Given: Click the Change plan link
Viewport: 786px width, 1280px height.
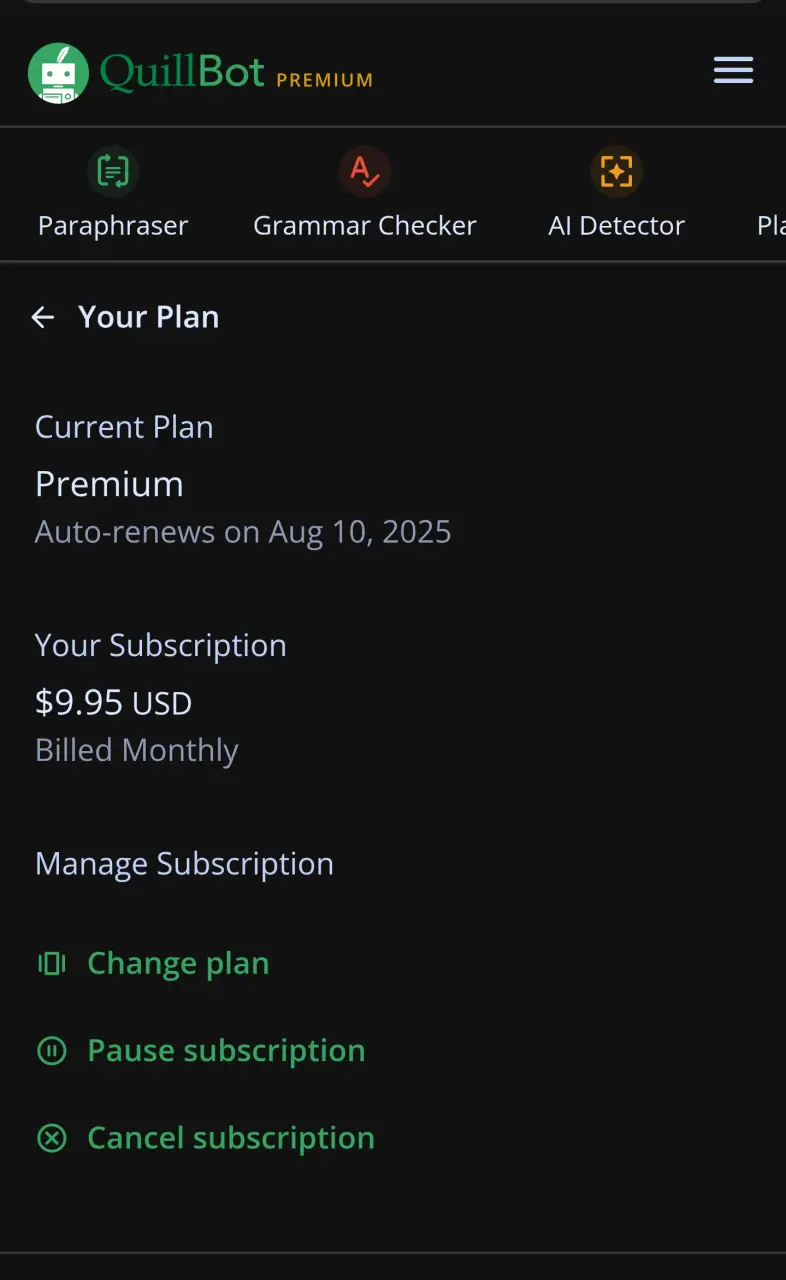Looking at the screenshot, I should point(178,963).
